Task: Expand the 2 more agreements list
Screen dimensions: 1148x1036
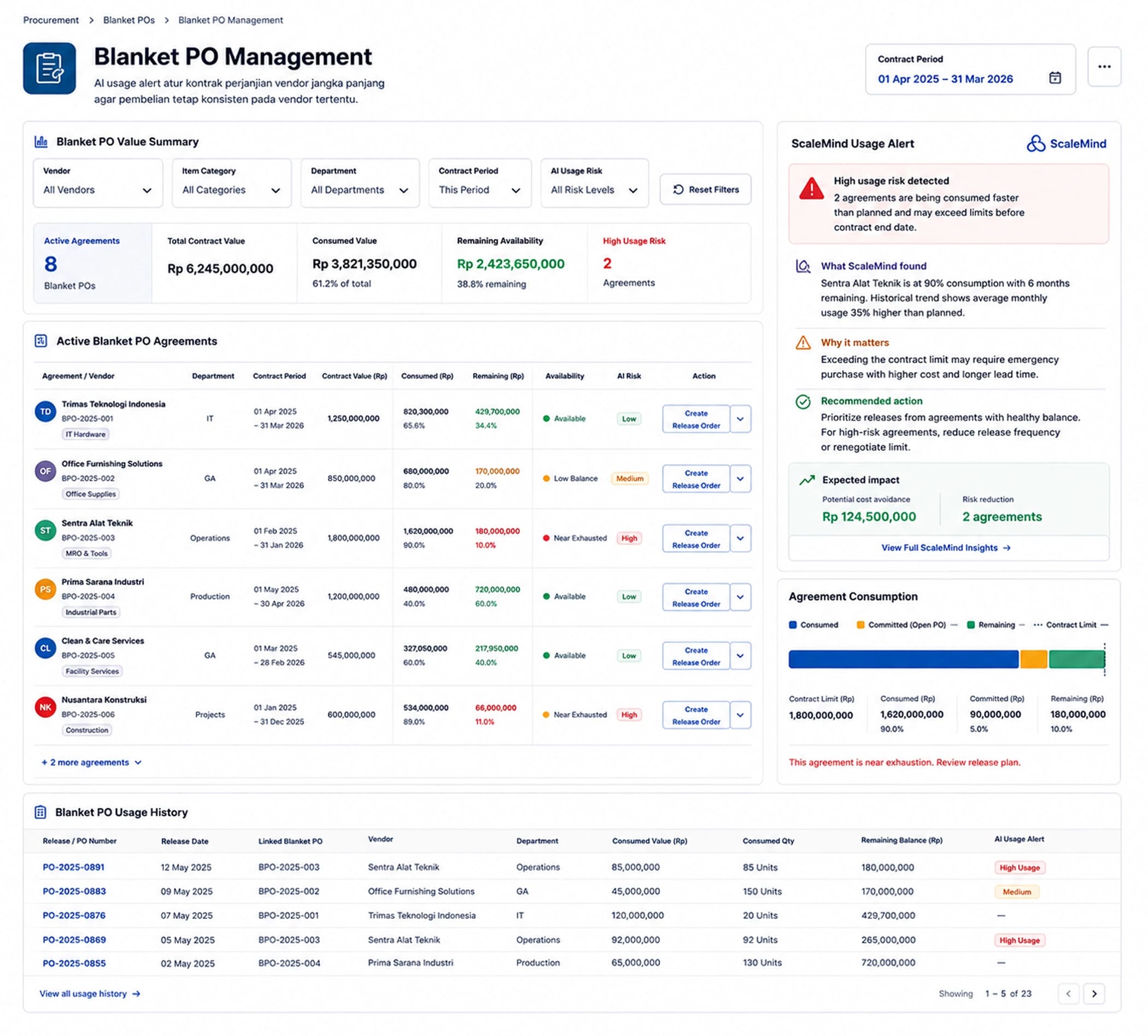Action: pos(91,762)
